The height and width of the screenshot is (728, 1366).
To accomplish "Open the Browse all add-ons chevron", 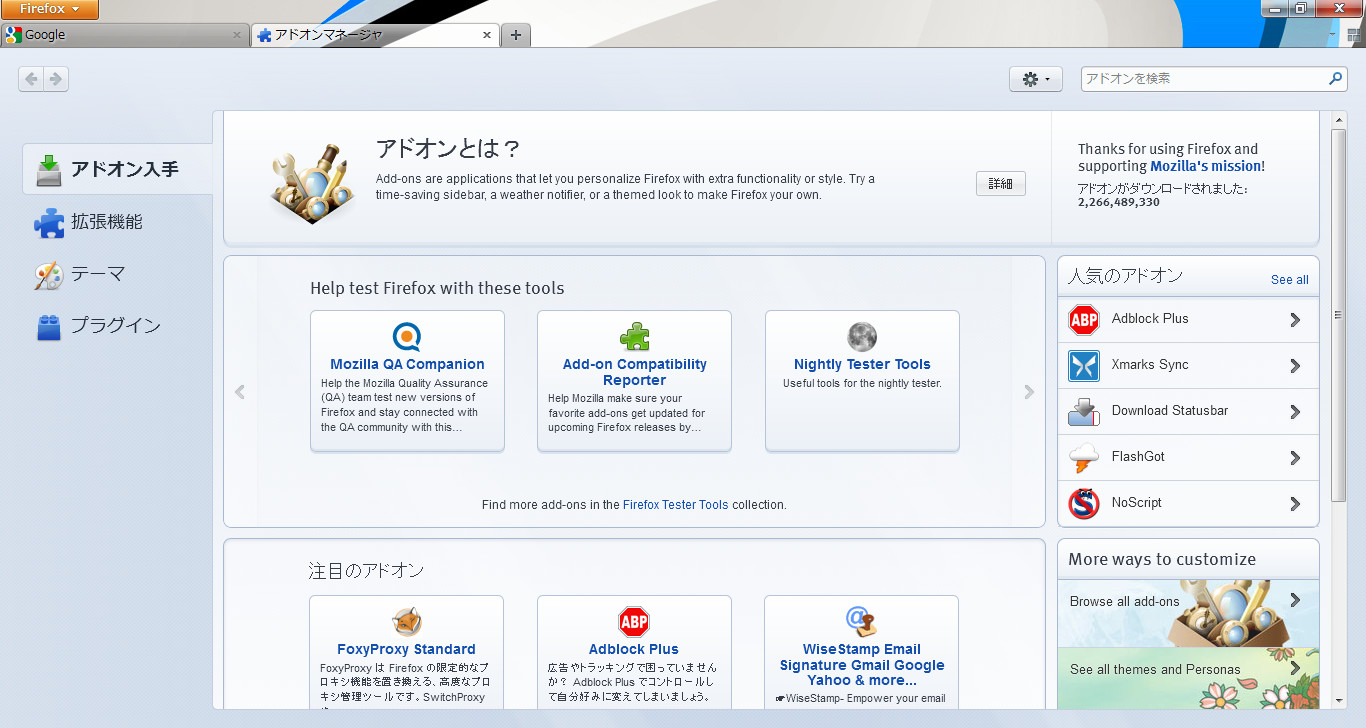I will pyautogui.click(x=1295, y=600).
